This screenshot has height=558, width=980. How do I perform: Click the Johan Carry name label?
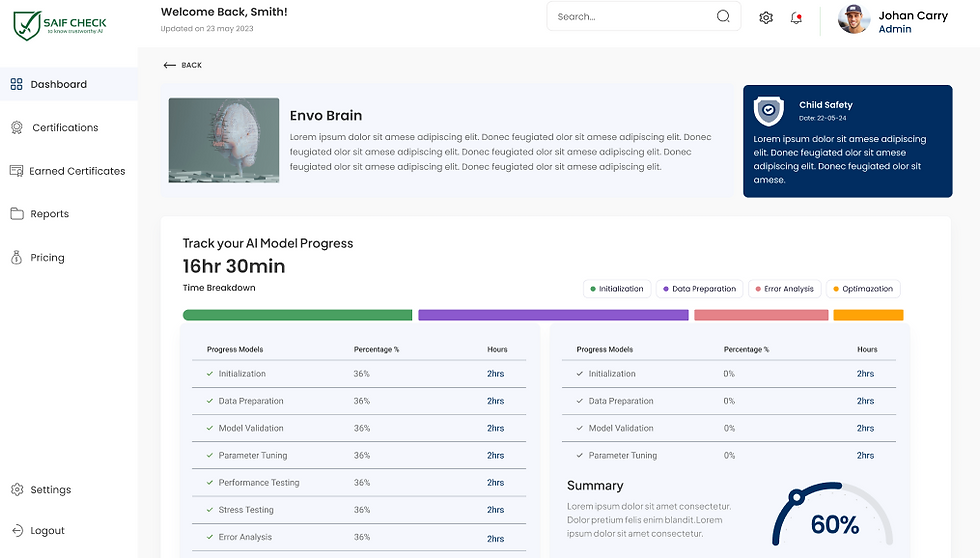click(913, 16)
